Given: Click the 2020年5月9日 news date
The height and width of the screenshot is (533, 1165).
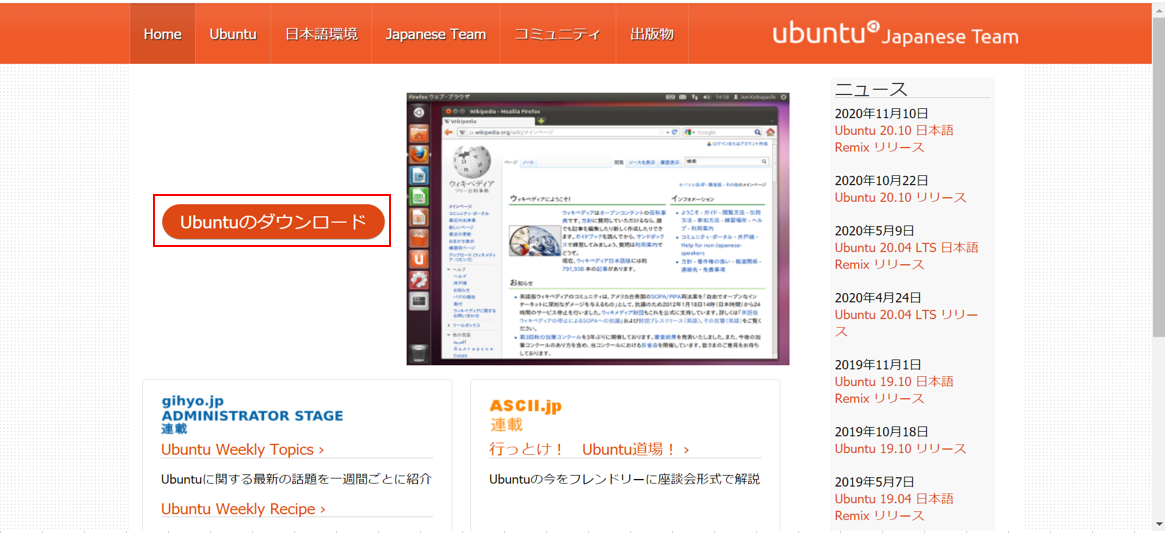Looking at the screenshot, I should tap(874, 231).
